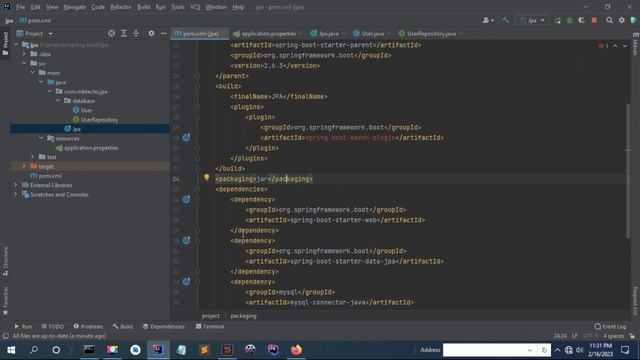Open the Jpa run configuration dropdown

point(532,20)
